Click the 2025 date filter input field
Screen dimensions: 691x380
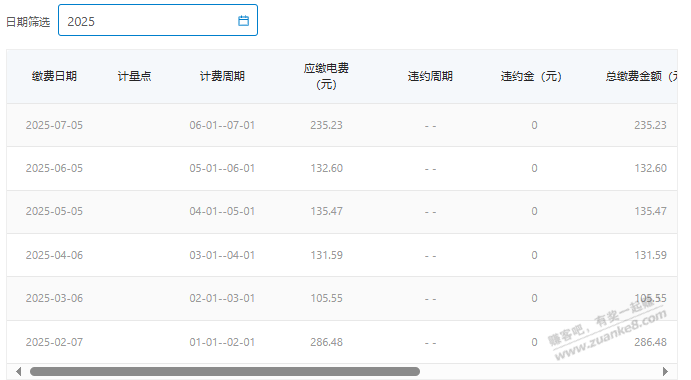[158, 20]
